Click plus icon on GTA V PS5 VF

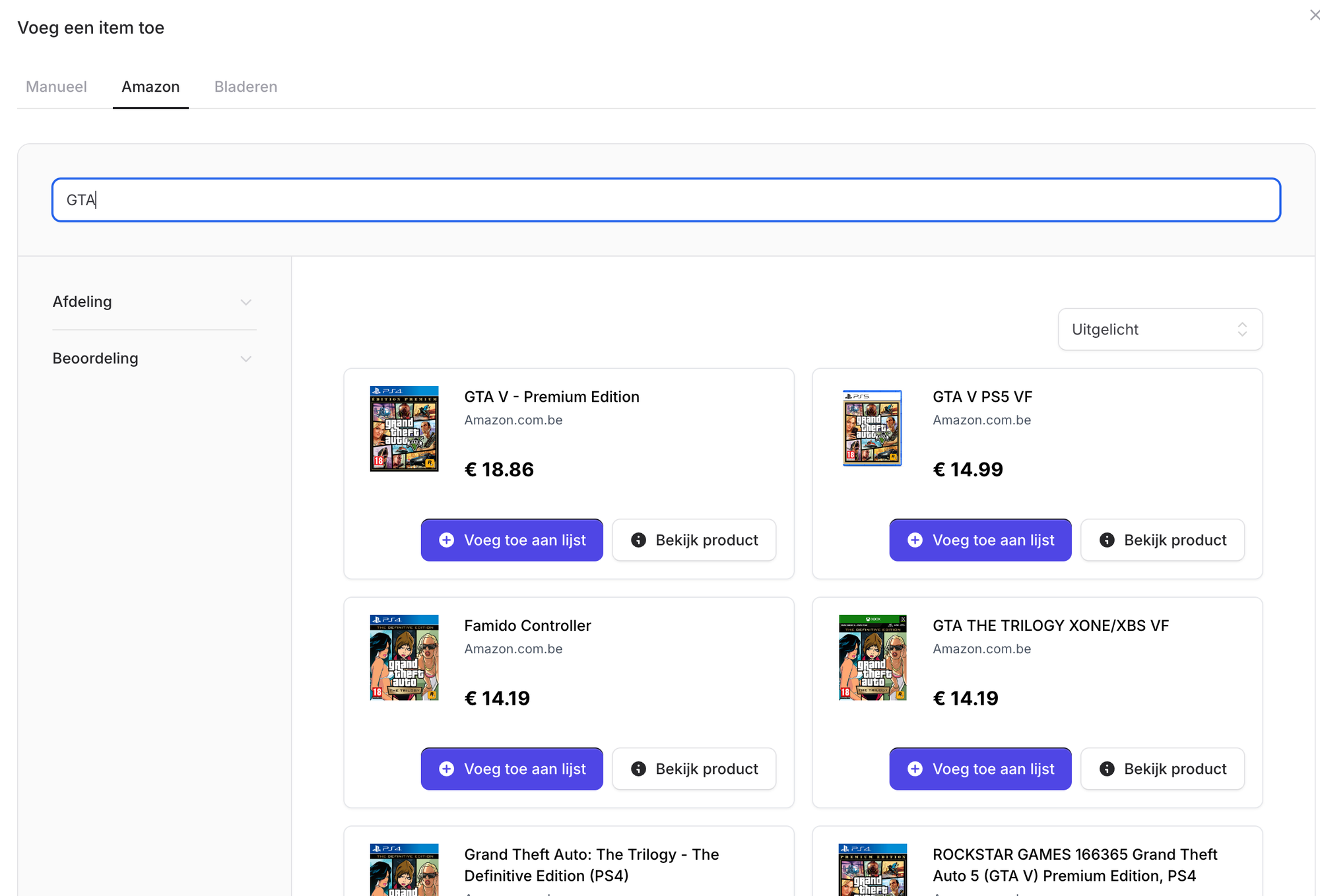tap(915, 540)
